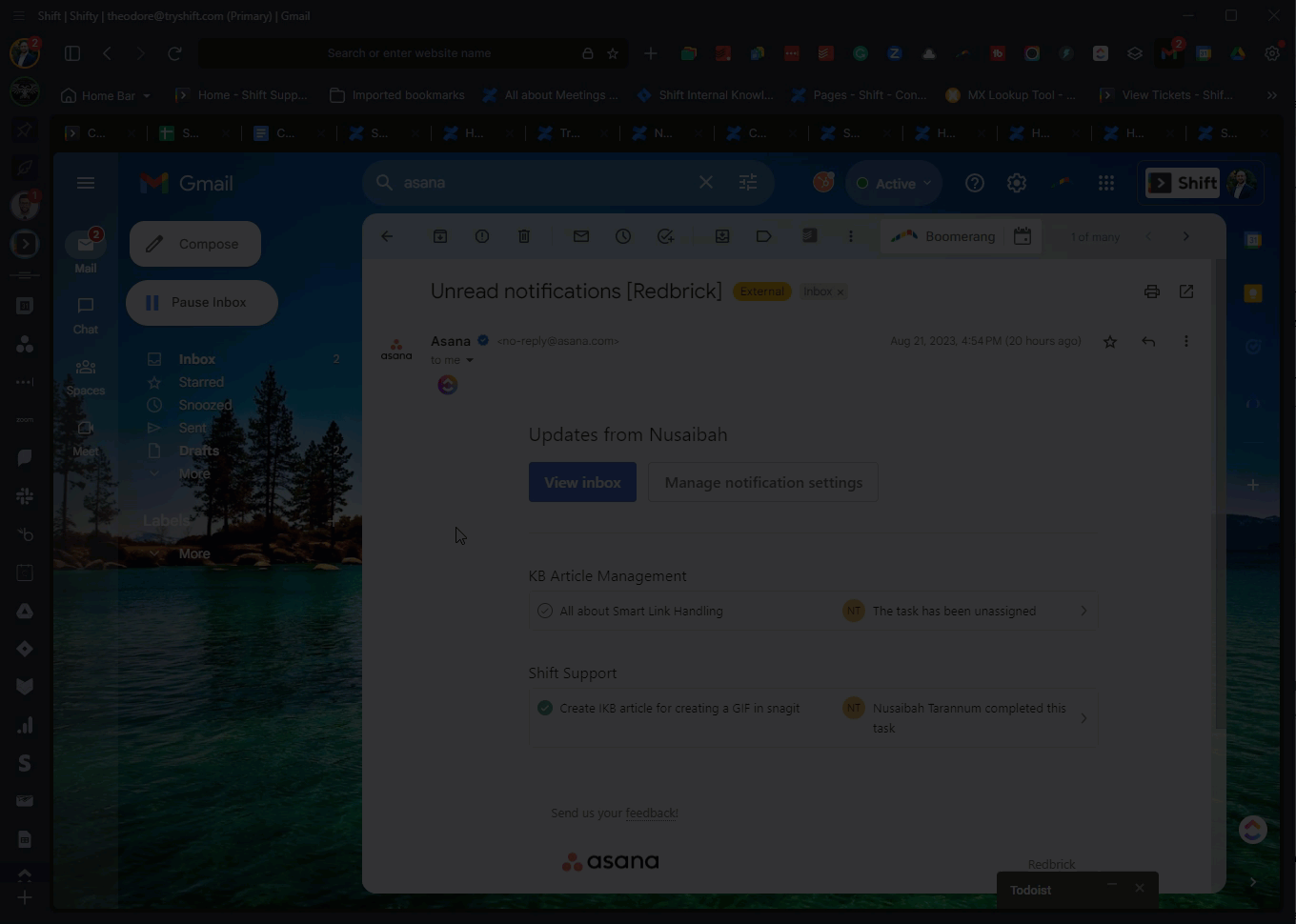Close the Todoist popup panel
Screen dimensions: 1296x924
[x=1140, y=888]
